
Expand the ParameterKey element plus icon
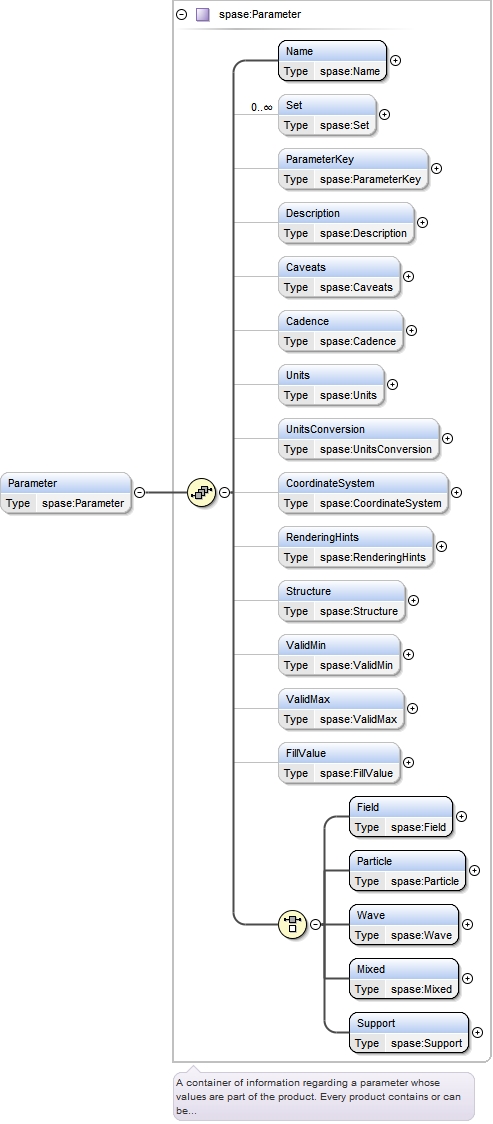436,169
